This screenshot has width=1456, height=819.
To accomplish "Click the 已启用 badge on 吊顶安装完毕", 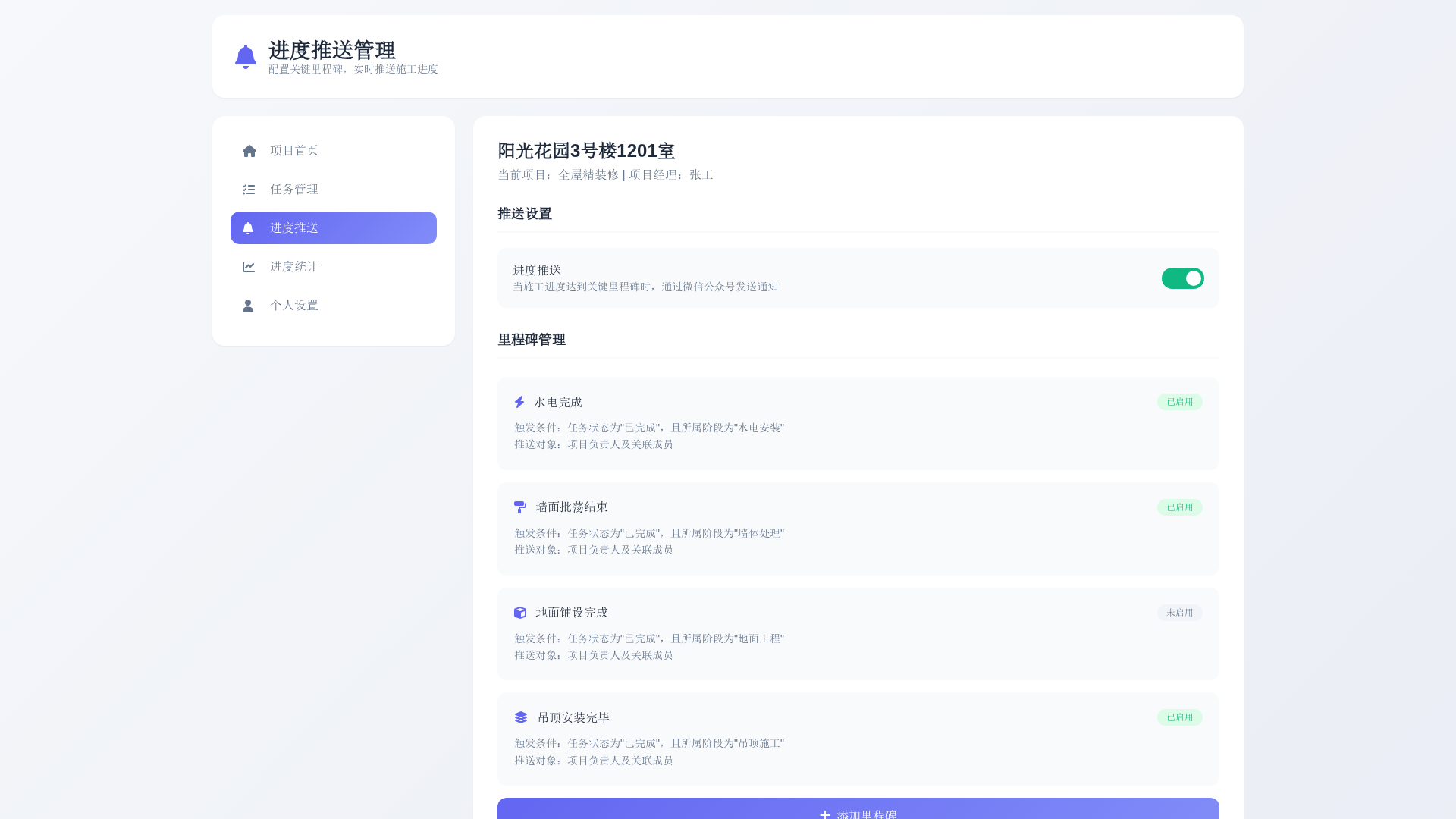I will click(1179, 717).
